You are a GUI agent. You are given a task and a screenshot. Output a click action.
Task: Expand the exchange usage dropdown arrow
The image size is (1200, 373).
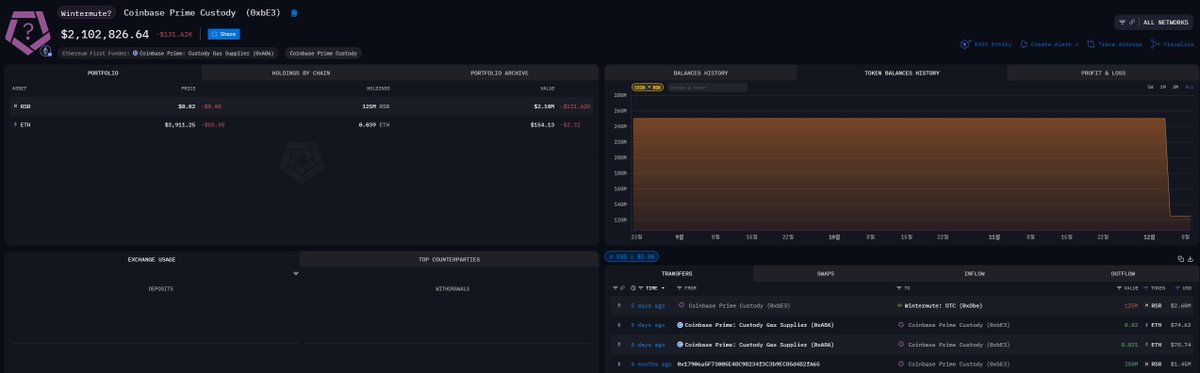296,273
